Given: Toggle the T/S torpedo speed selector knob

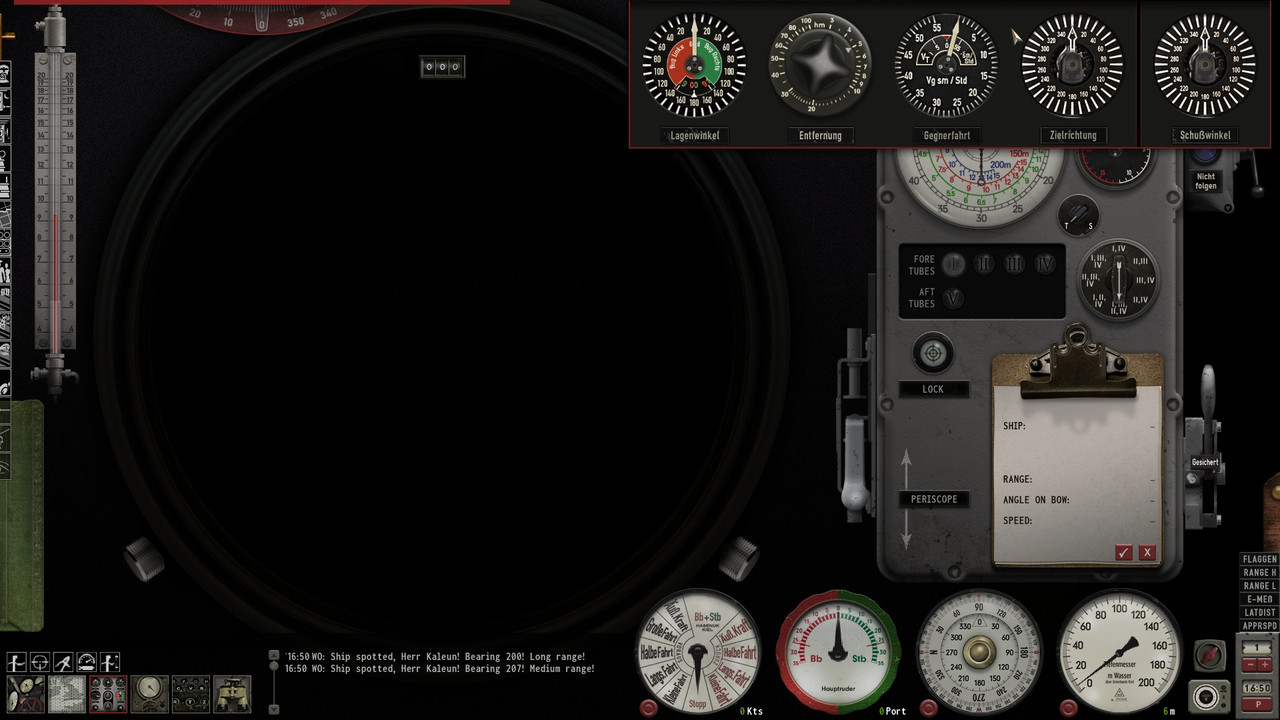Looking at the screenshot, I should pyautogui.click(x=1078, y=215).
